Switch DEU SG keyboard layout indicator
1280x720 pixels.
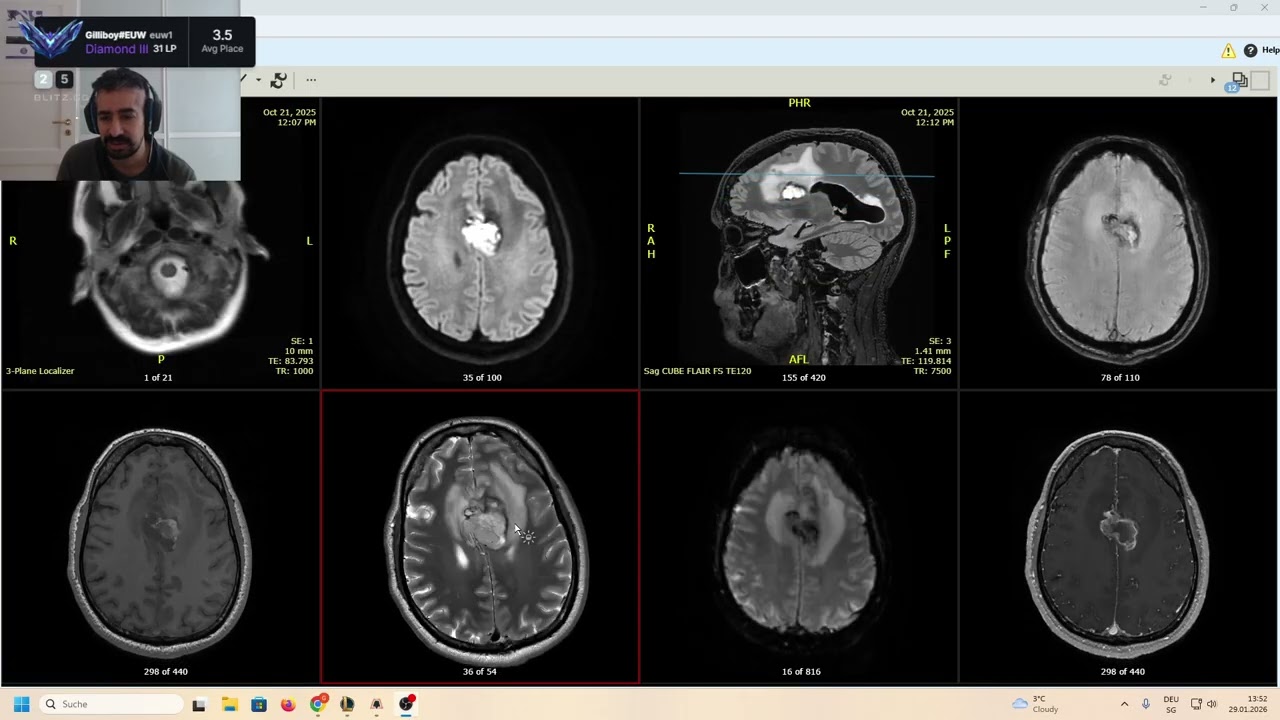click(x=1171, y=704)
